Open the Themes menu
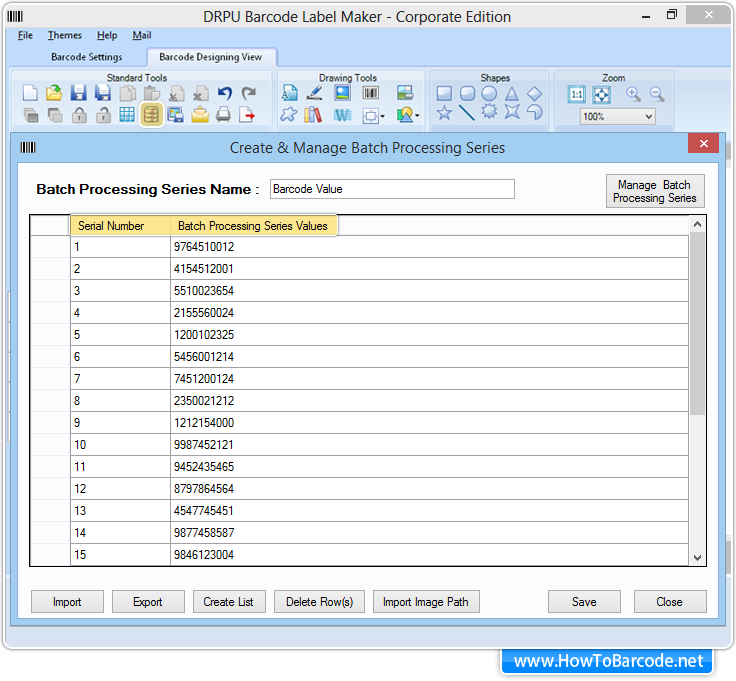The image size is (736, 681). (65, 36)
